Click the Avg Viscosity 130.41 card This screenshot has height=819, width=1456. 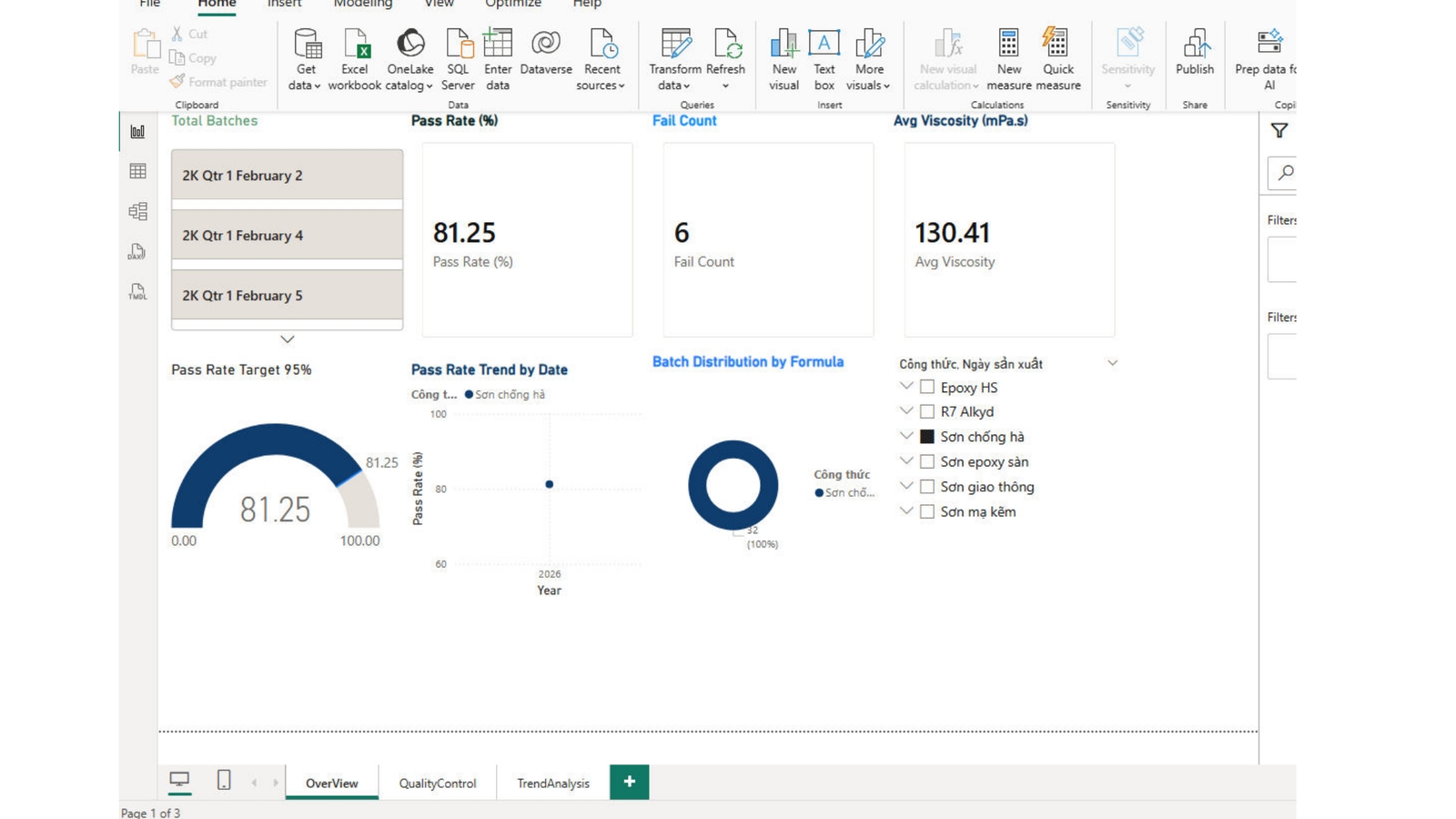point(1010,240)
